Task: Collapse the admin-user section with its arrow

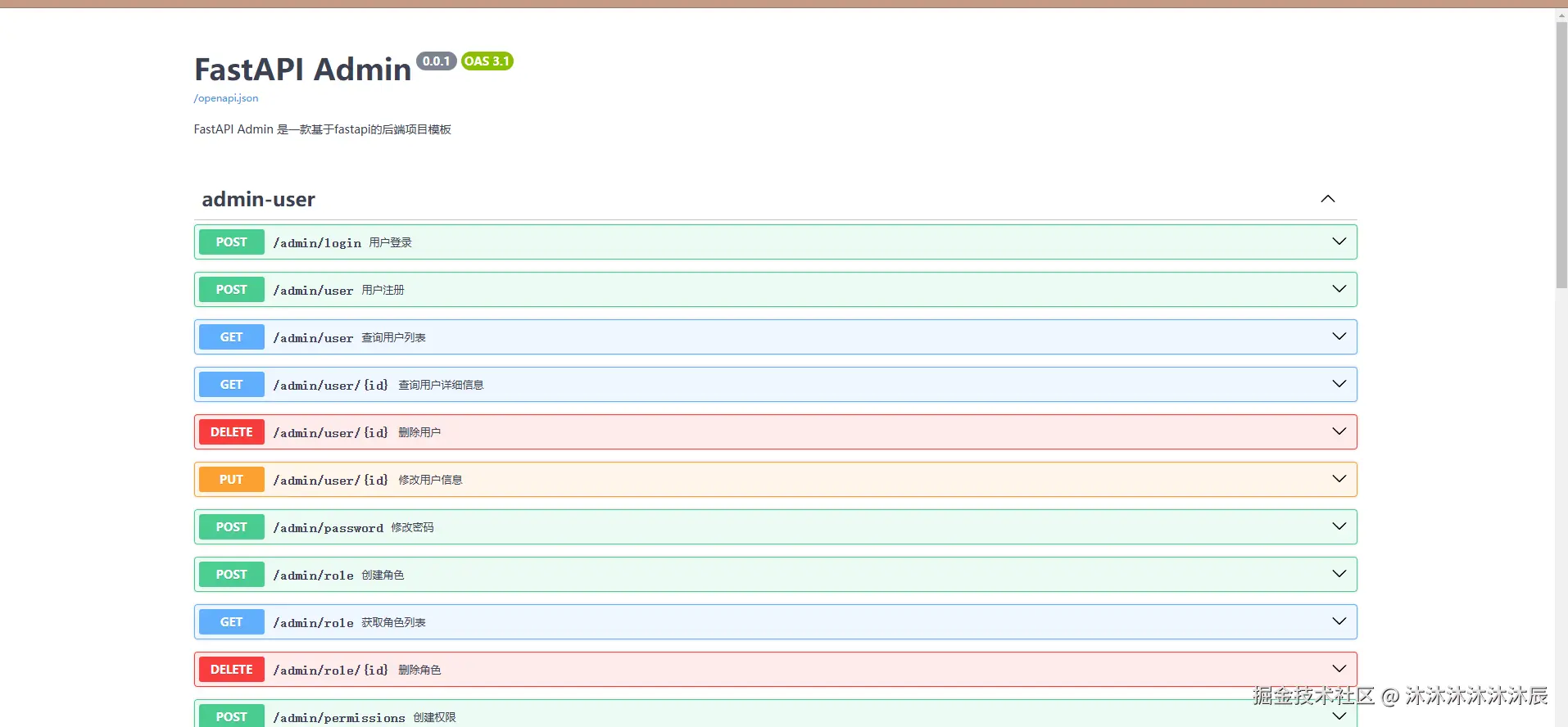Action: [1328, 199]
